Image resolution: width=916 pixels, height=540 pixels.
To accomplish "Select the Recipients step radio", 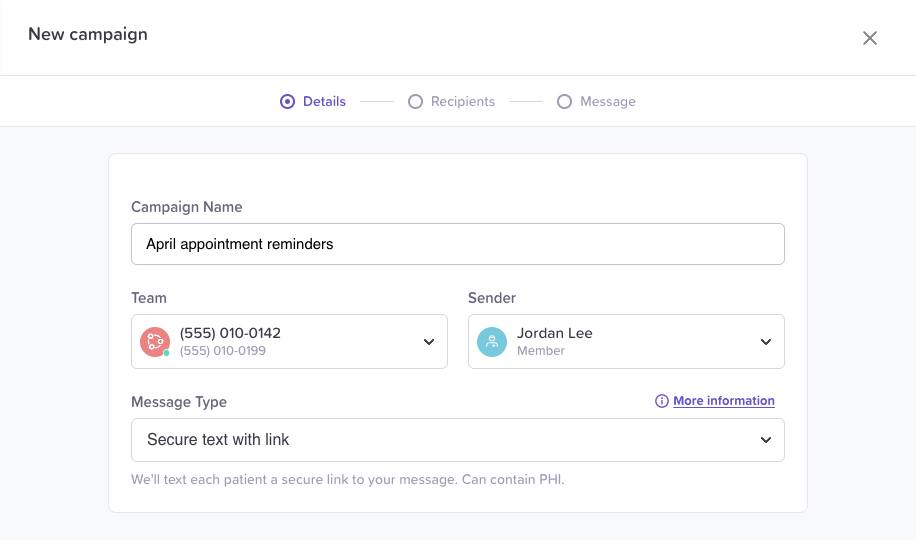I will click(x=415, y=102).
